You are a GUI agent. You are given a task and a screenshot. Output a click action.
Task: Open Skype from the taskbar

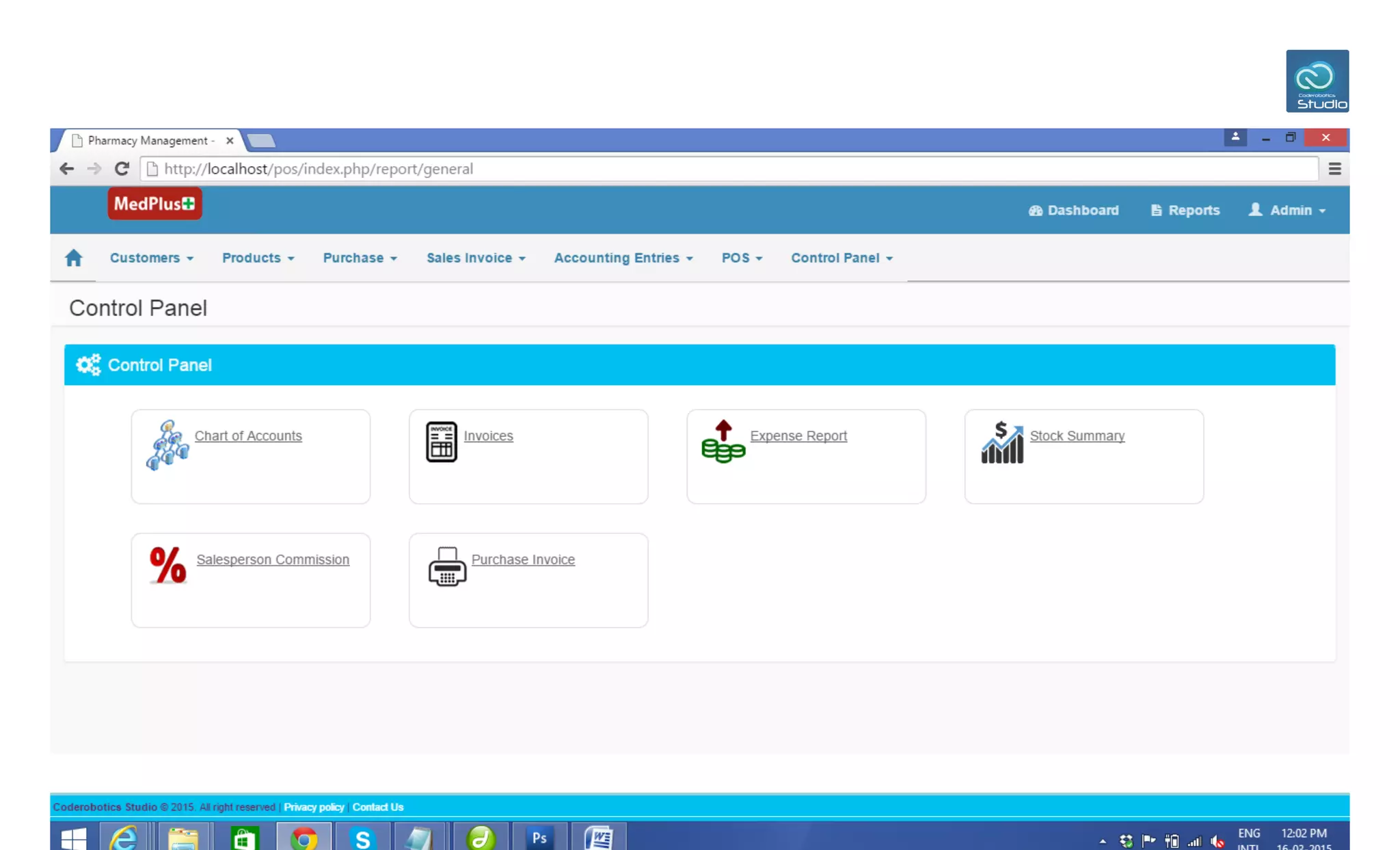click(x=362, y=838)
